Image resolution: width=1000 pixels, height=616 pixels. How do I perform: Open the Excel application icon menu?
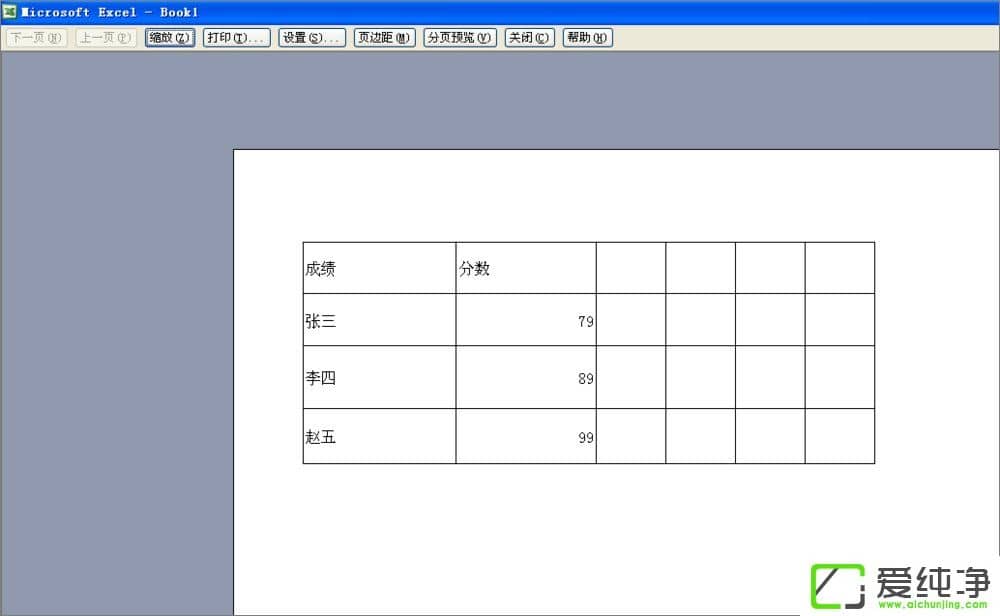10,12
